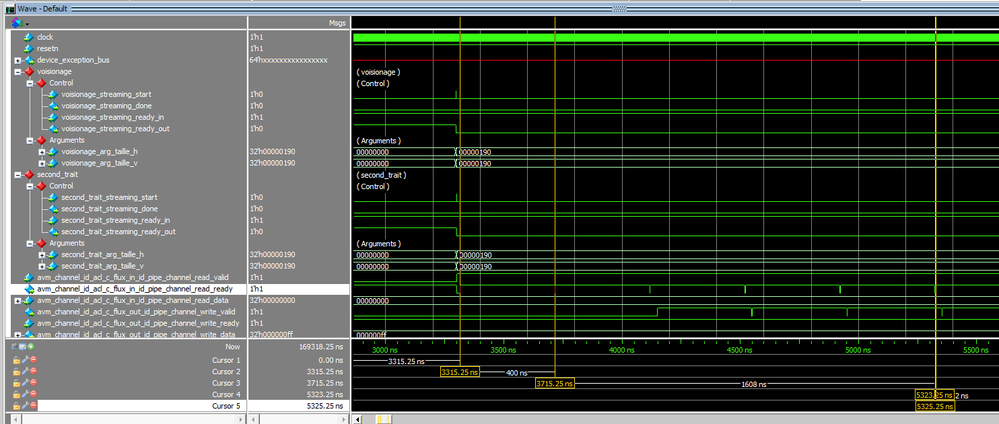Toggle the lock on Cursor 3

[x=16, y=383]
